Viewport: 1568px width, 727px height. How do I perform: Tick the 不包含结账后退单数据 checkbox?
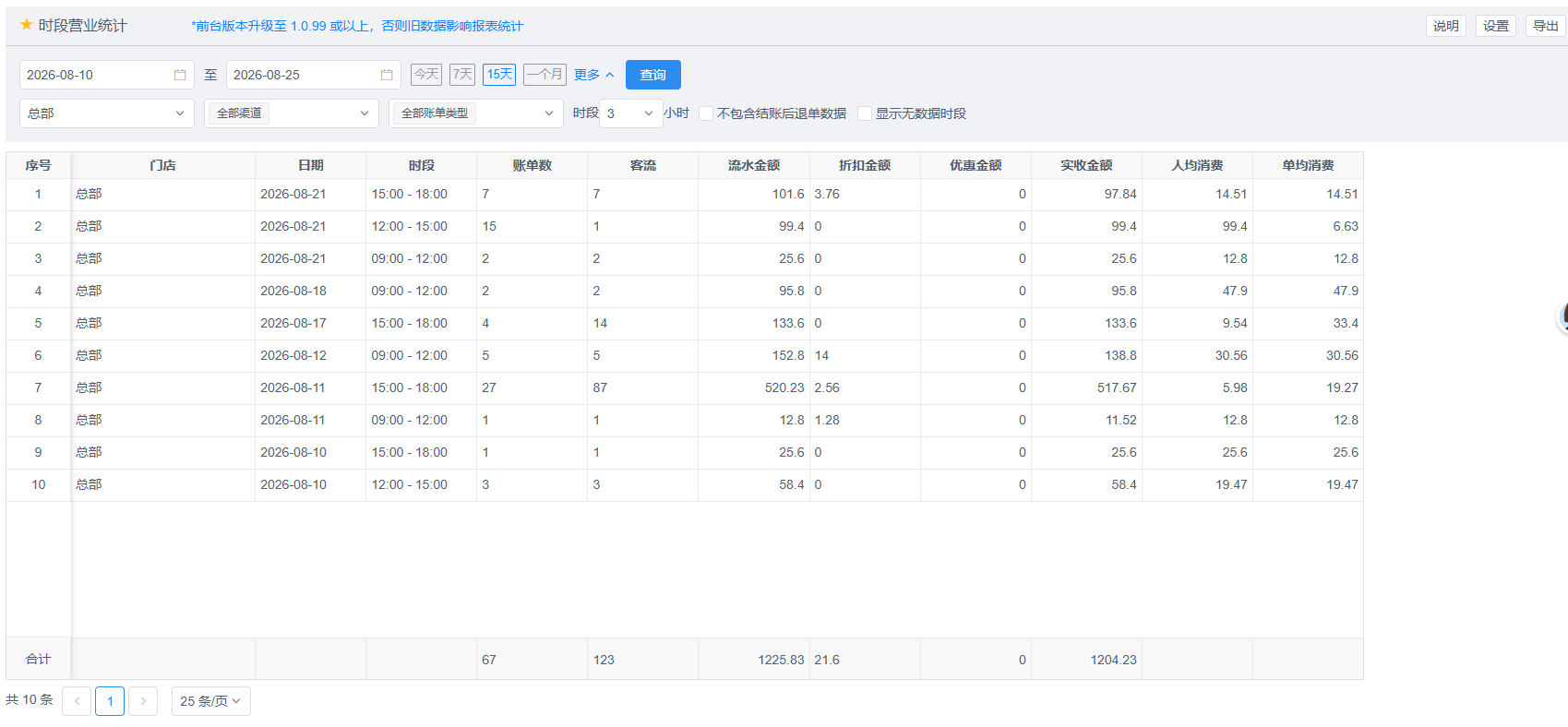[x=706, y=113]
